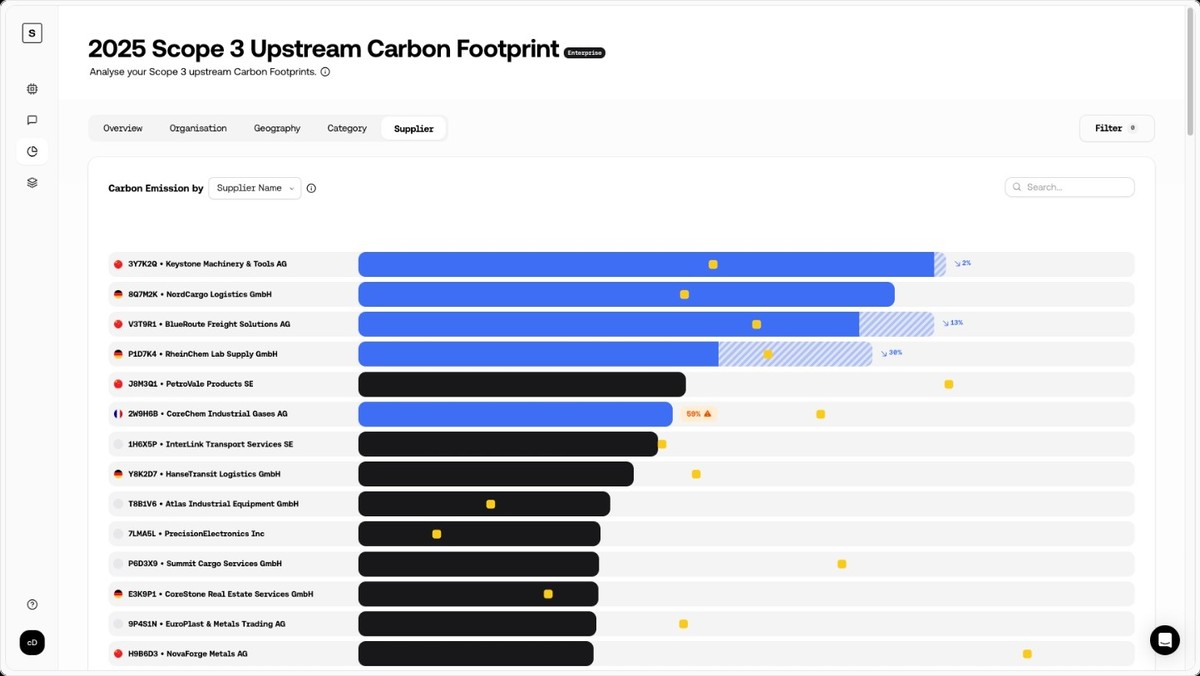Open the chip processor icon in sidebar
This screenshot has height=676, width=1200.
(x=32, y=89)
